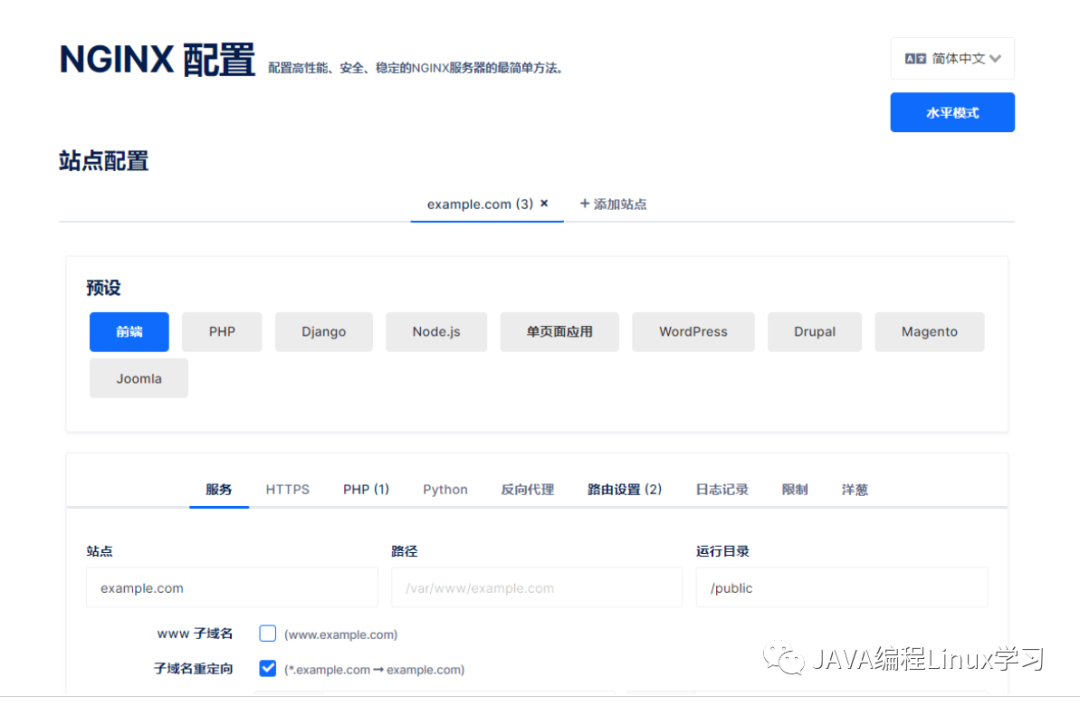Select the 前端 preset

coord(129,331)
